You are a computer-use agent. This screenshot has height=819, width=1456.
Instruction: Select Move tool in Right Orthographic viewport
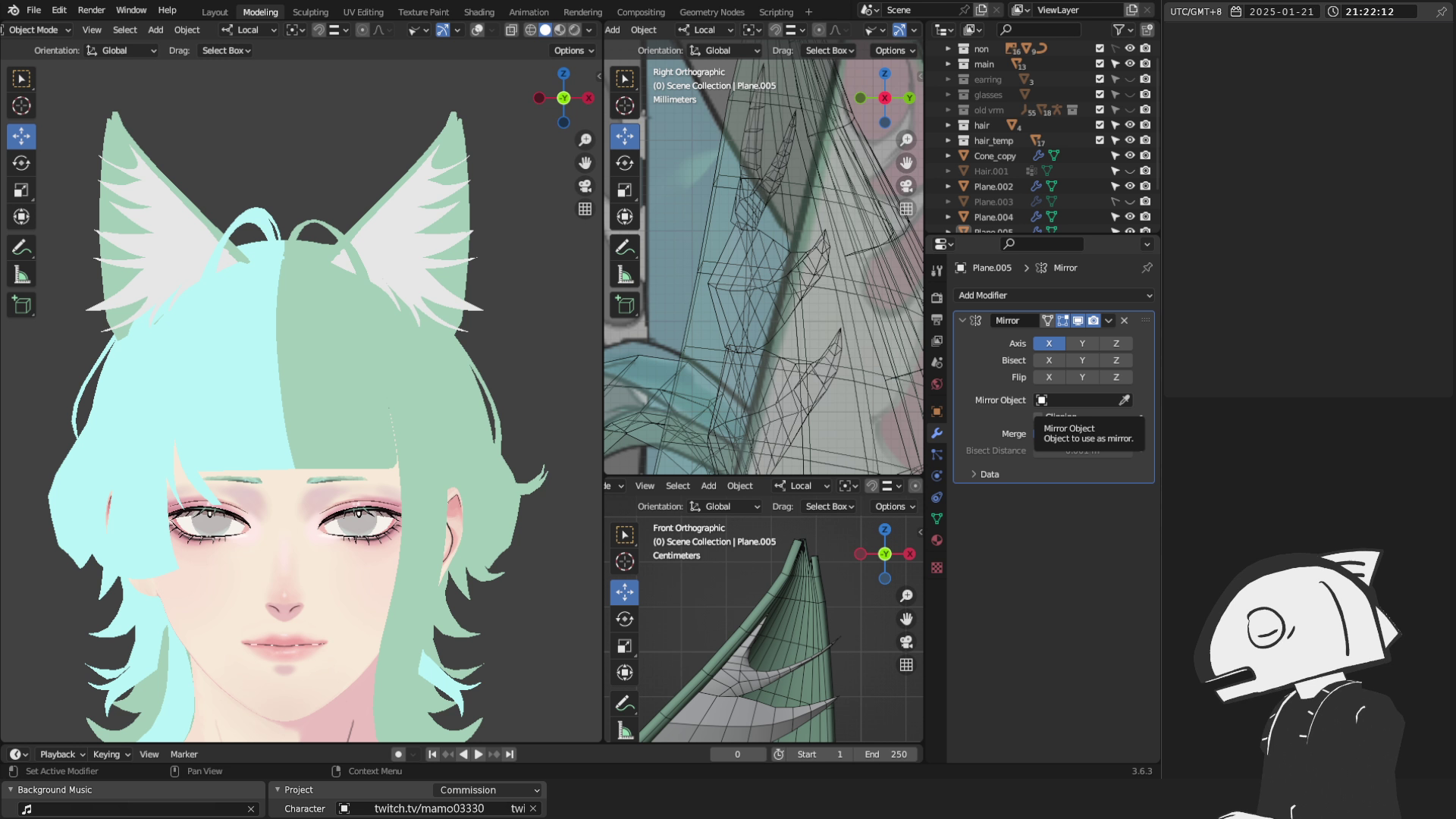tap(625, 136)
